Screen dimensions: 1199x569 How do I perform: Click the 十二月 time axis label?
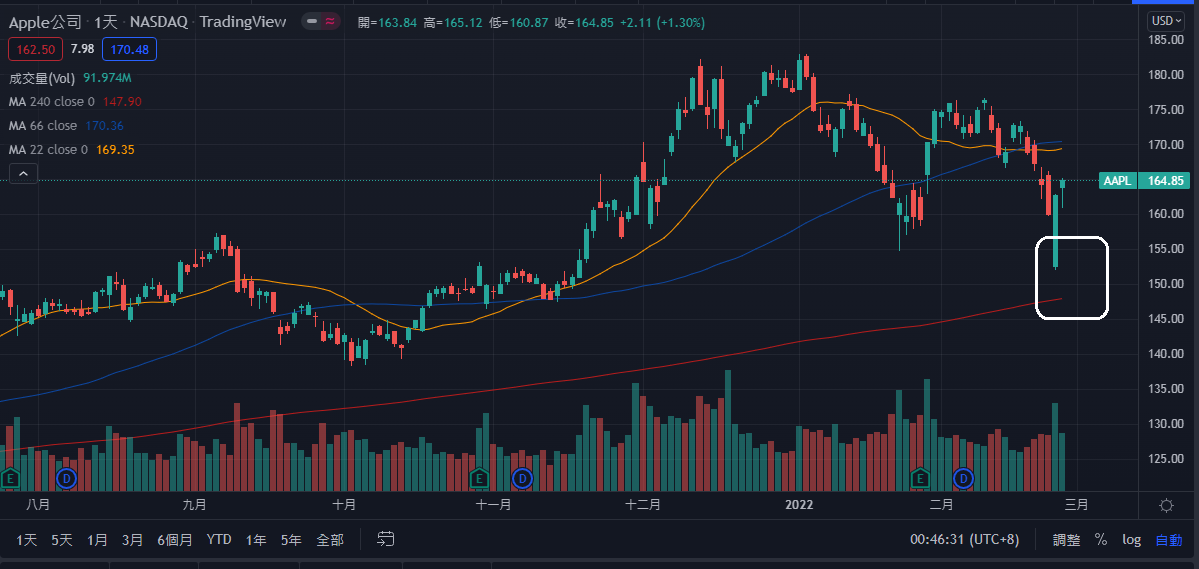pyautogui.click(x=642, y=505)
